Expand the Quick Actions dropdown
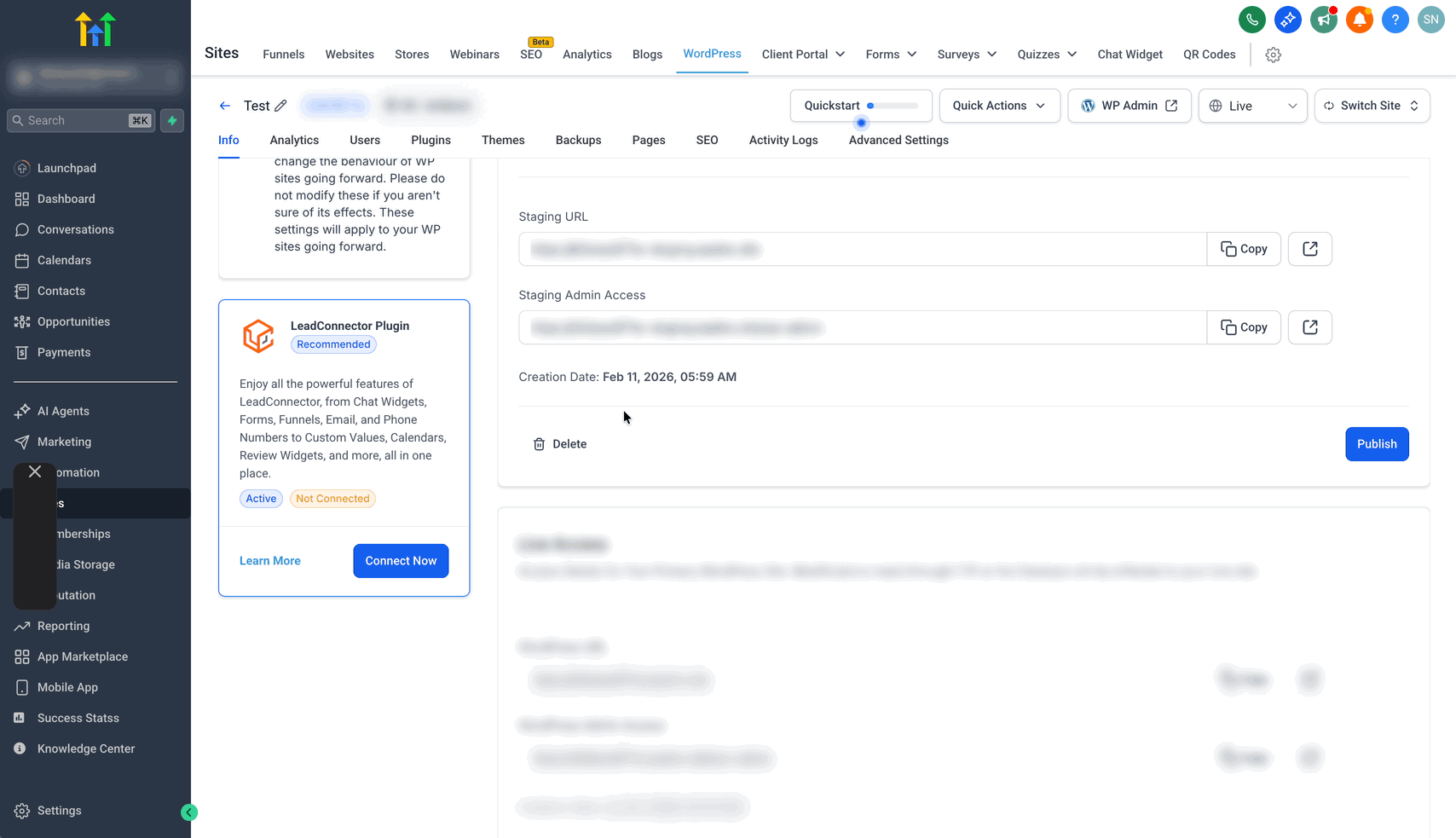1456x838 pixels. click(999, 106)
